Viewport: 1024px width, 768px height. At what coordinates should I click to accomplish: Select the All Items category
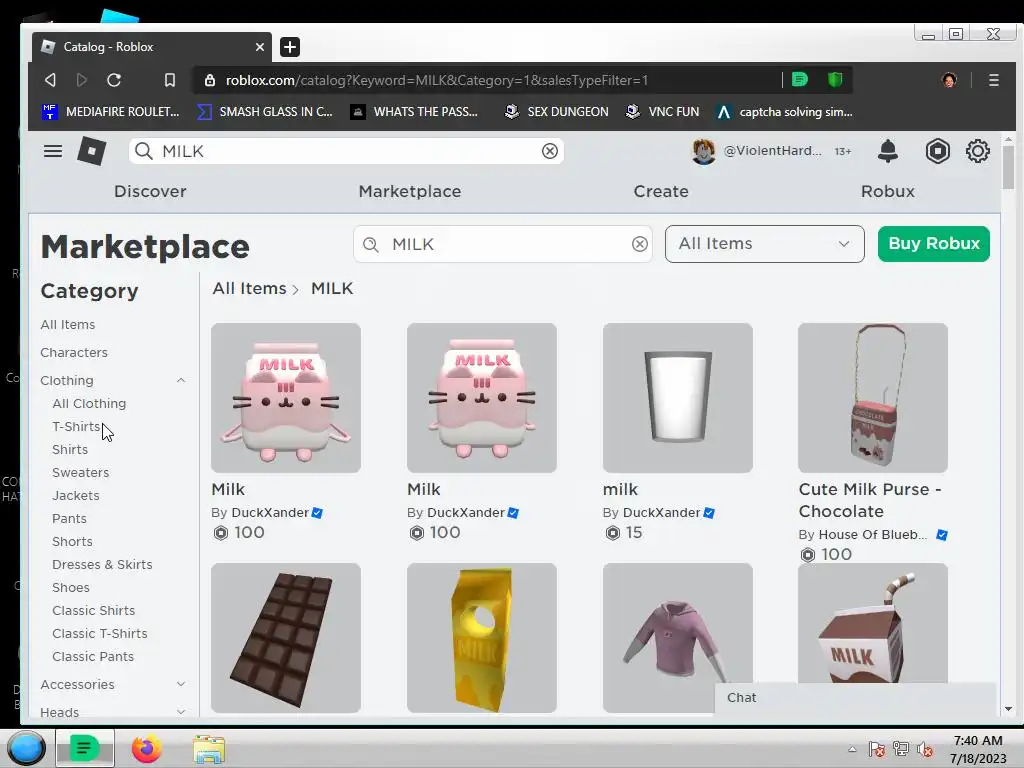(x=68, y=325)
